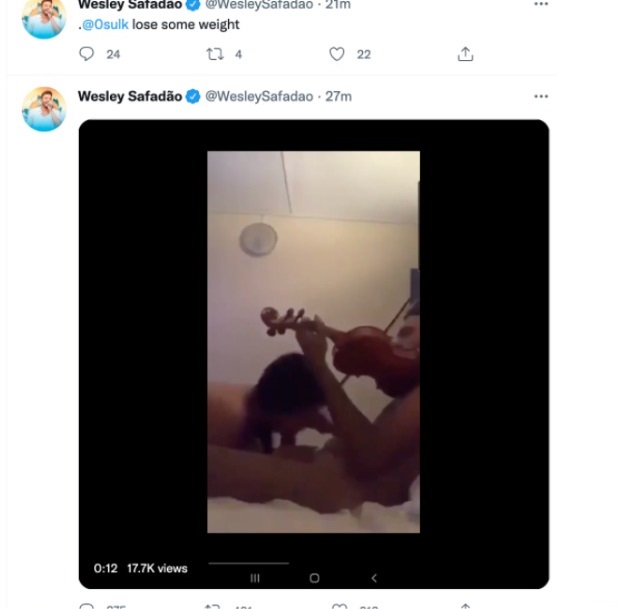Open more options on the 21m tweet

tap(541, 4)
